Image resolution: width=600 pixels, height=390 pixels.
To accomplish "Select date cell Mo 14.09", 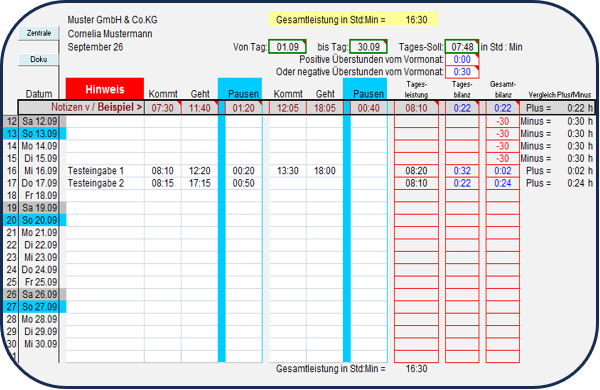I will [39, 146].
